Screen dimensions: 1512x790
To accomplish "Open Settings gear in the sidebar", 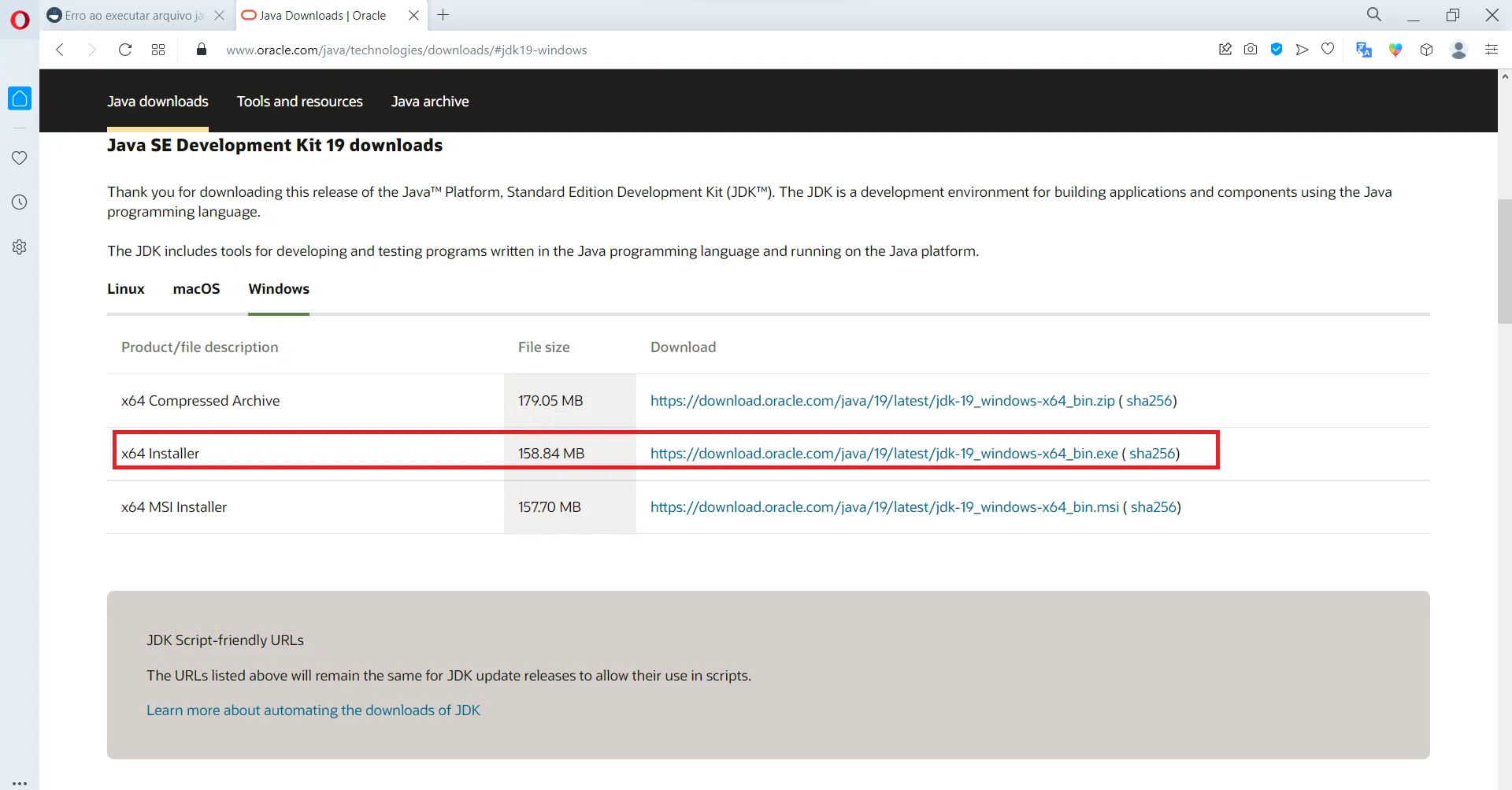I will pos(20,247).
